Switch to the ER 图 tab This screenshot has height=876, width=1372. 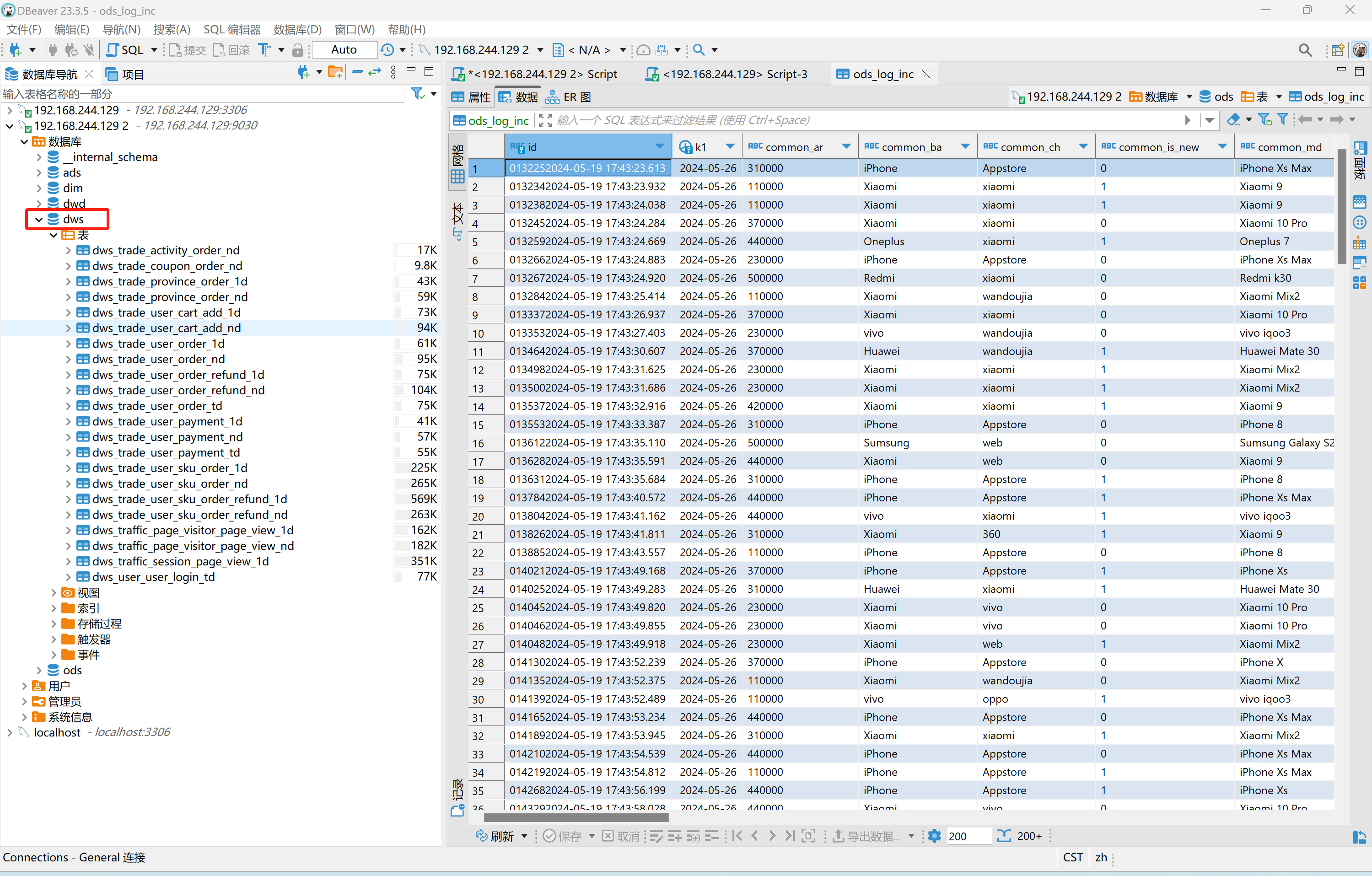click(x=569, y=97)
